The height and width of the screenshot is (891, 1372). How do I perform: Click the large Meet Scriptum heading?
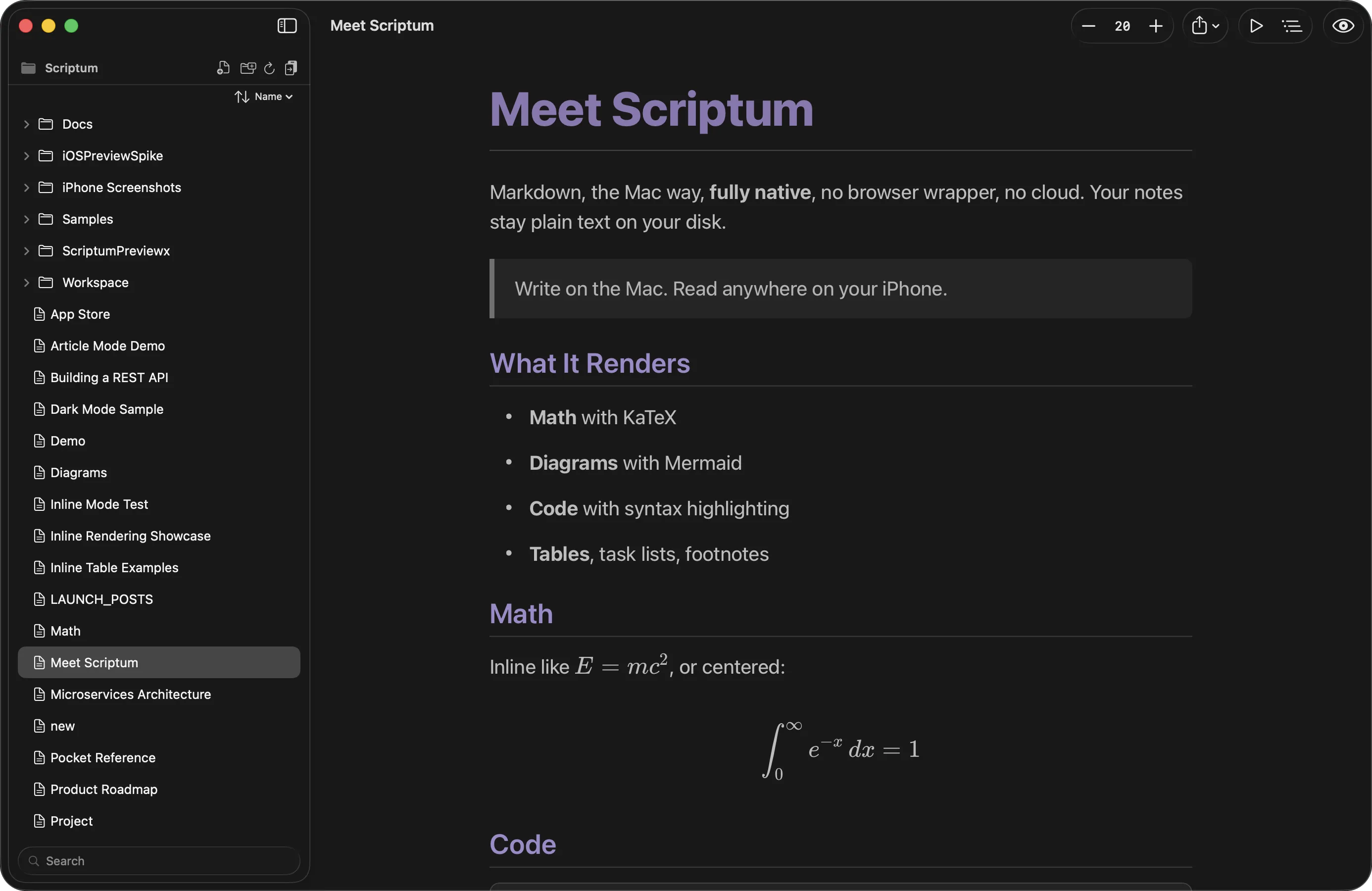(x=651, y=110)
